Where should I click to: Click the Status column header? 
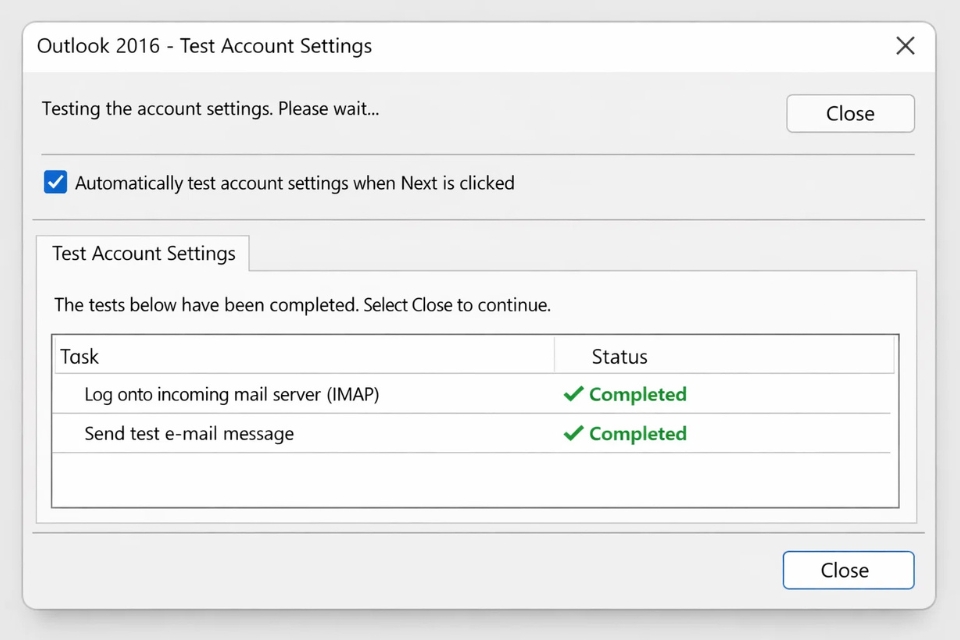click(x=619, y=356)
